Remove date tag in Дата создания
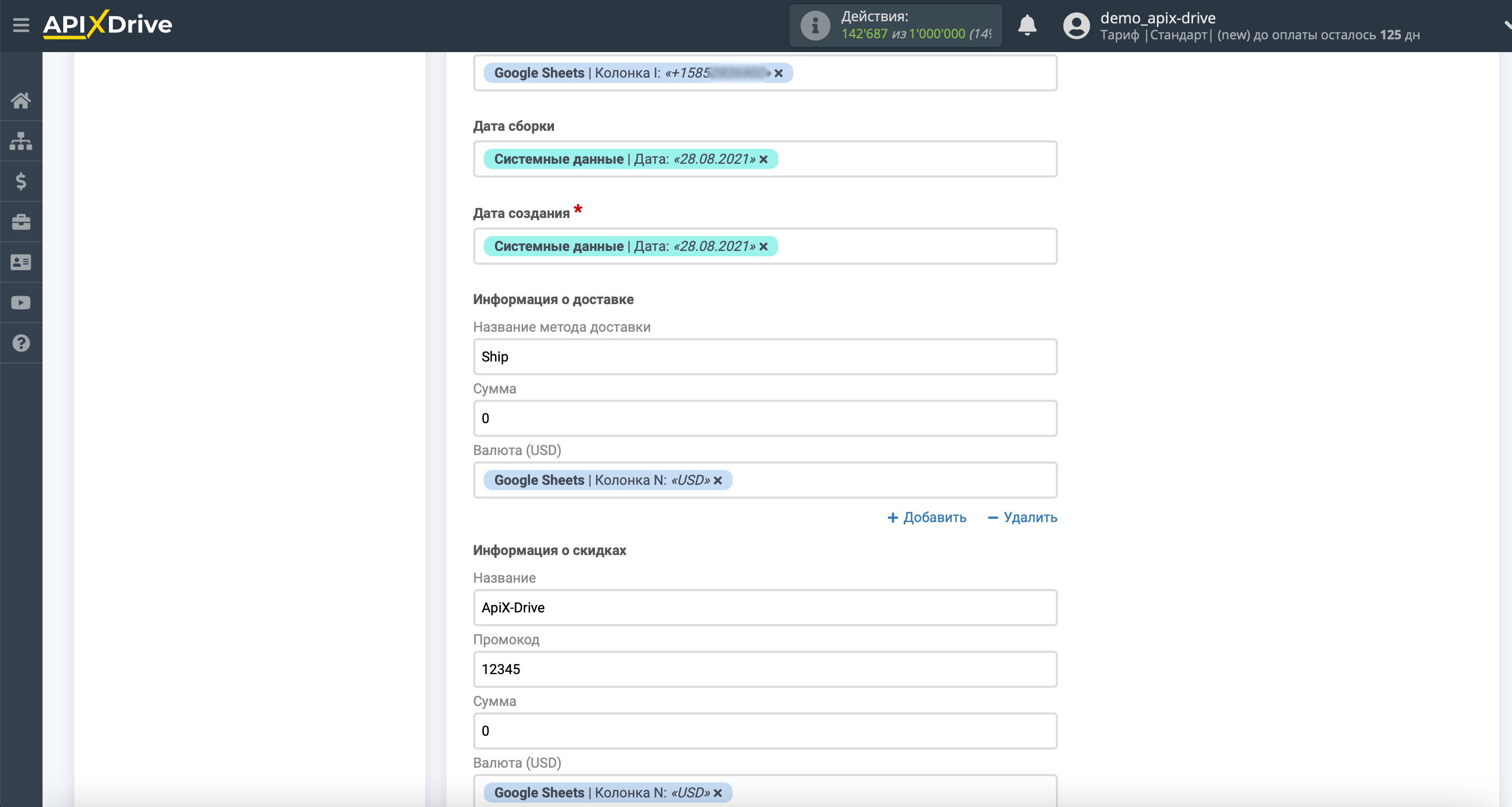1512x807 pixels. (763, 247)
